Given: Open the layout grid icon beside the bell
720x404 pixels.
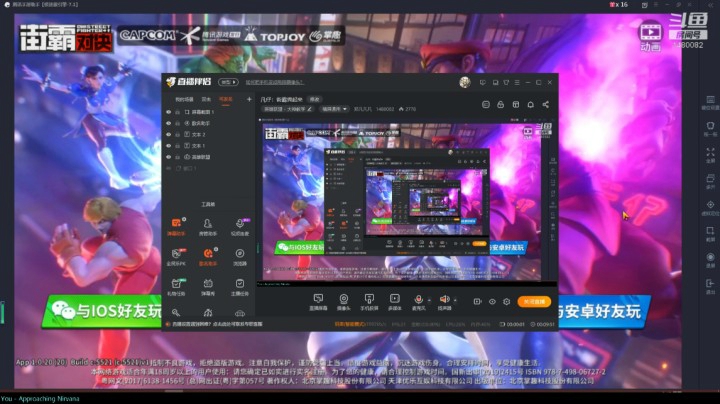Looking at the screenshot, I should pyautogui.click(x=516, y=105).
